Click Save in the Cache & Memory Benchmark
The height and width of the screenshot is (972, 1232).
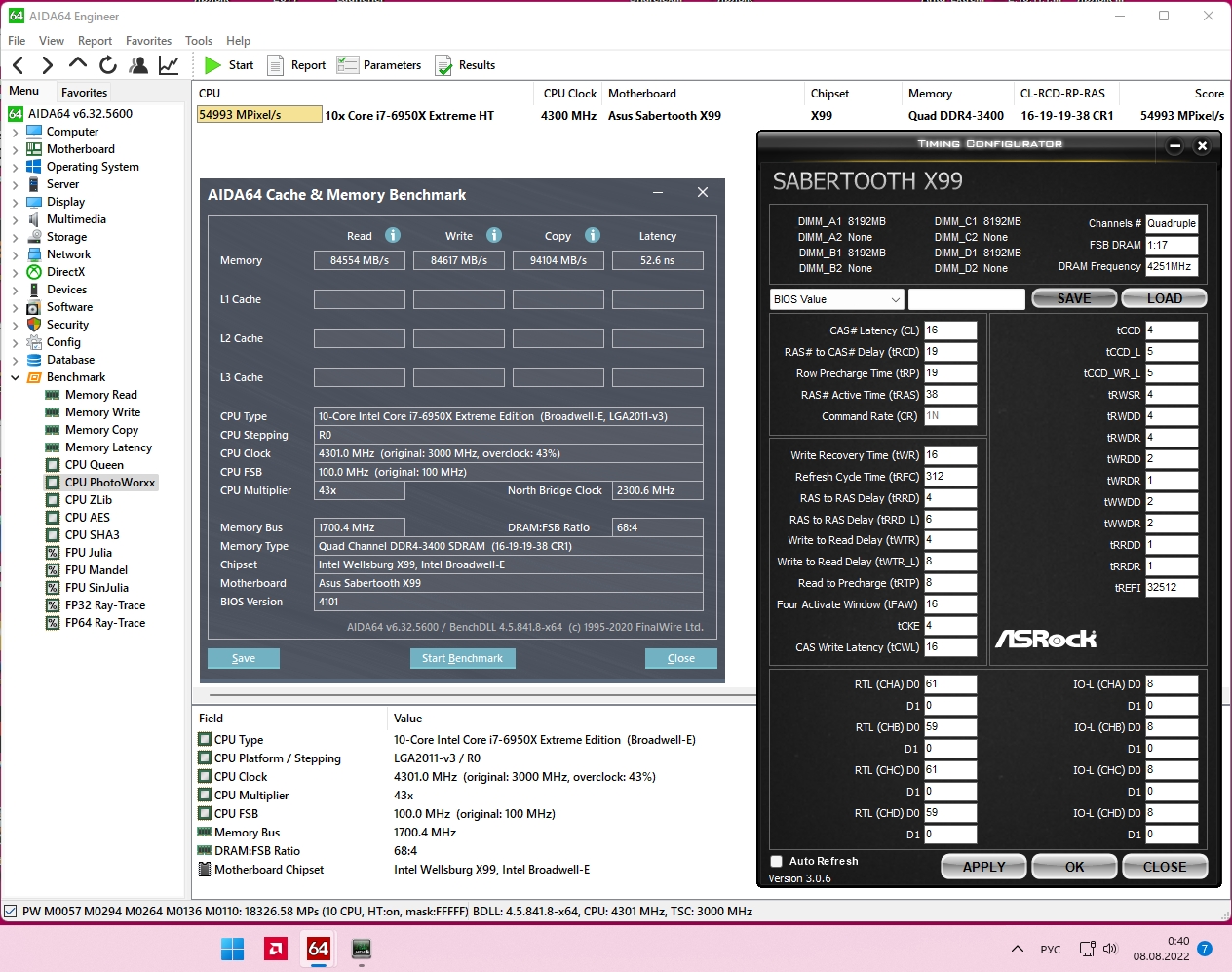pos(244,658)
